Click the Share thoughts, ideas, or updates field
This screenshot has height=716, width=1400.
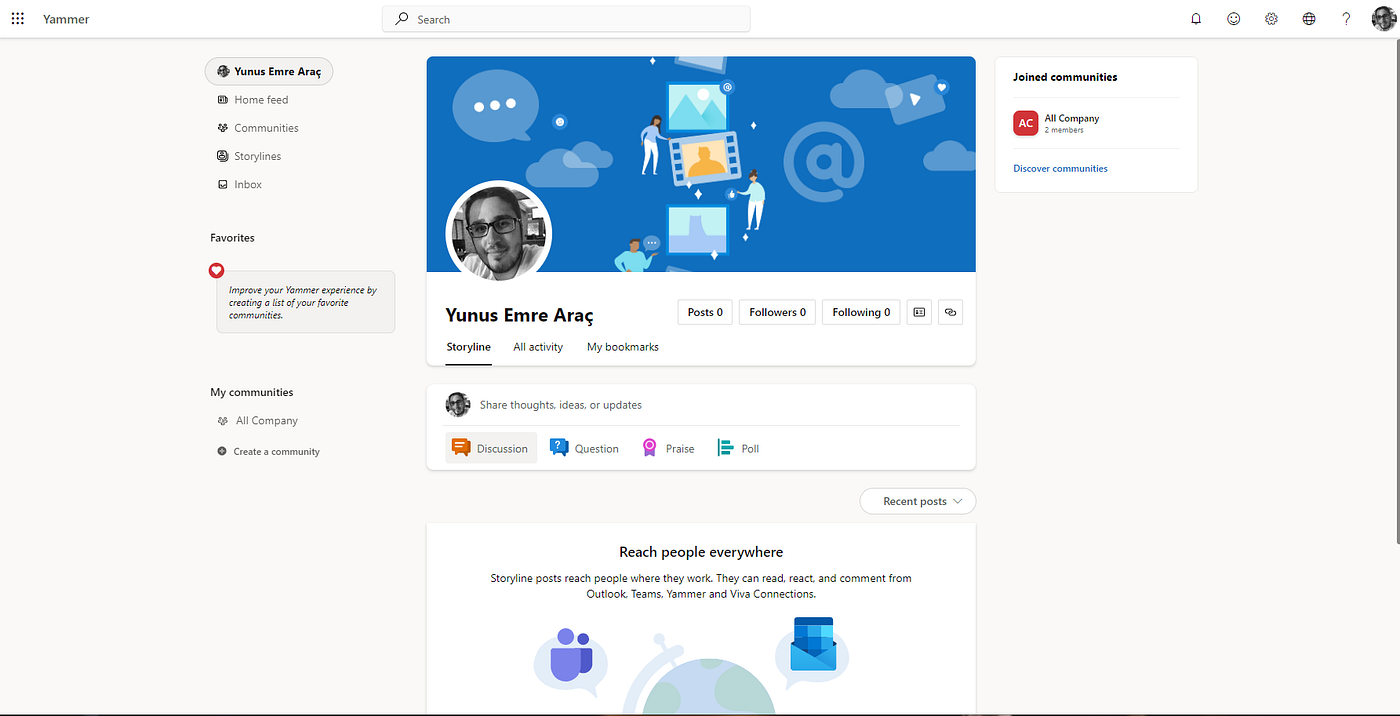click(561, 405)
